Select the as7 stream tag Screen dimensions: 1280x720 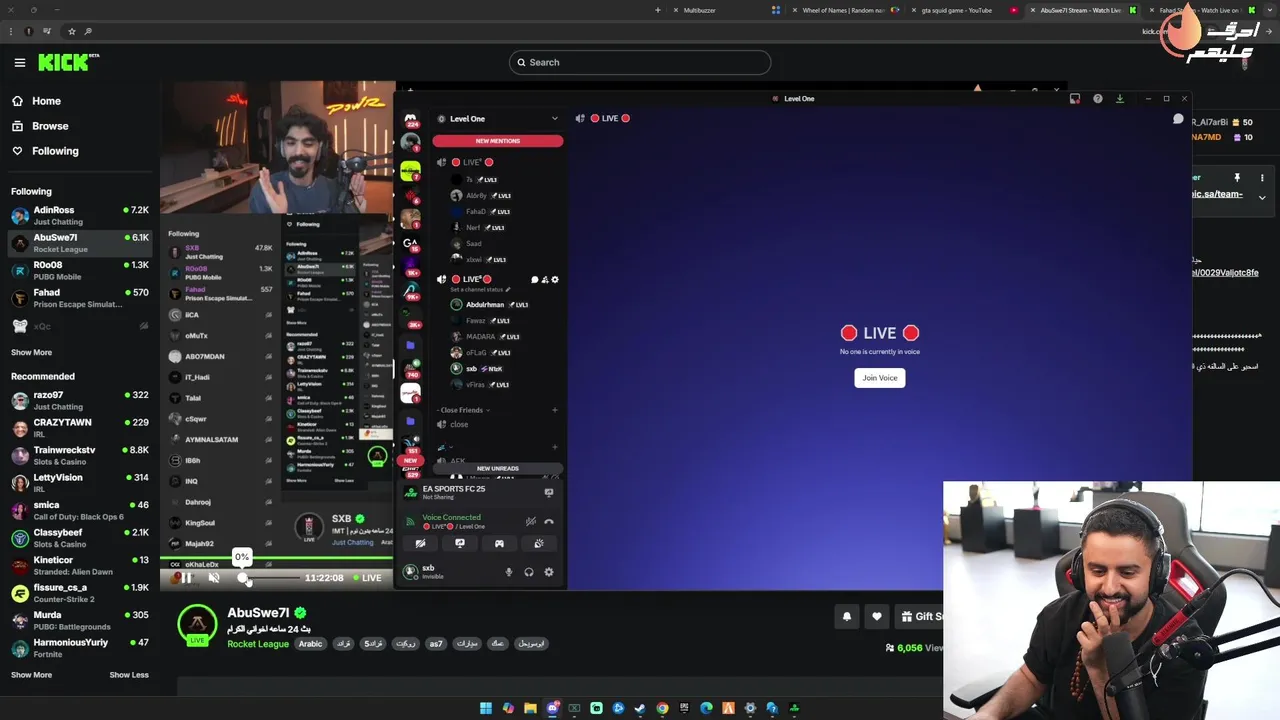pos(436,644)
